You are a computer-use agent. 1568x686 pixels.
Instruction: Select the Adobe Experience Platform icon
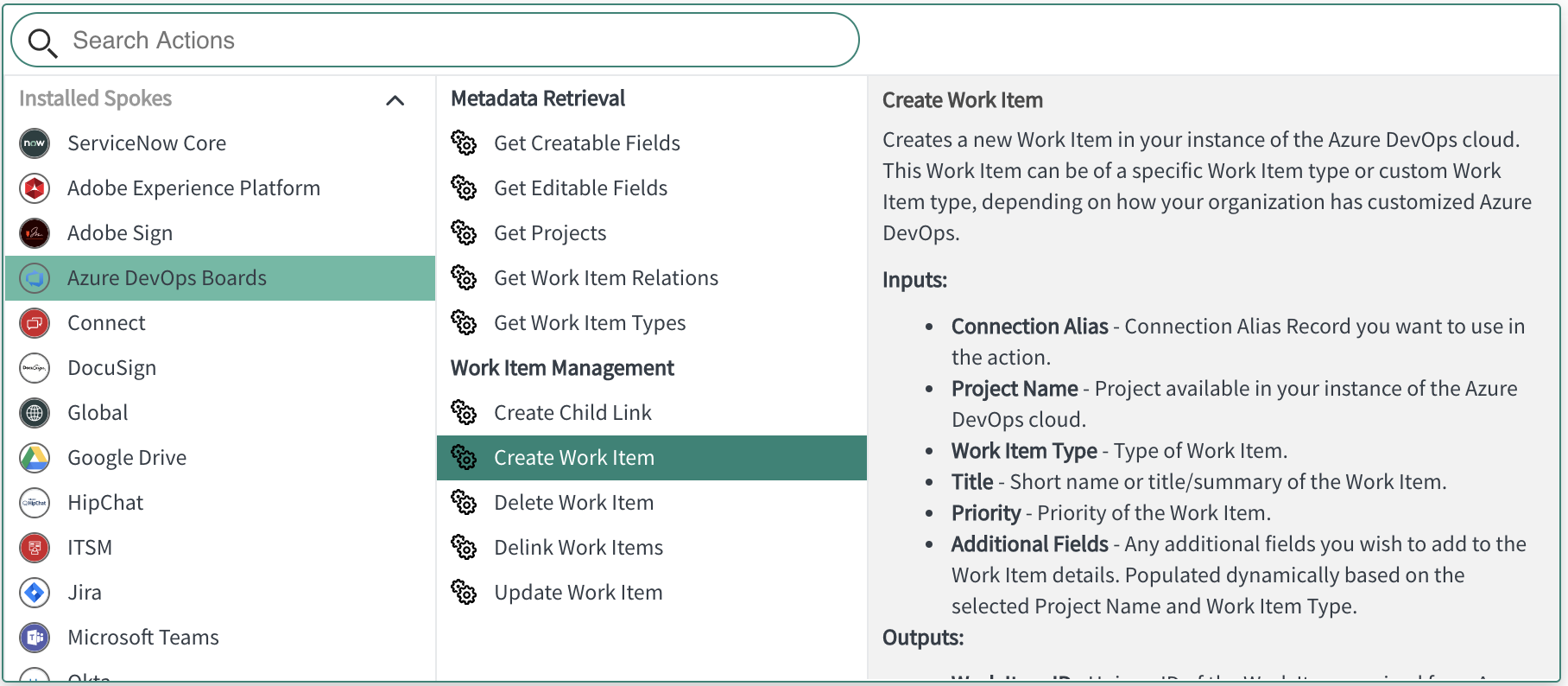pos(35,188)
